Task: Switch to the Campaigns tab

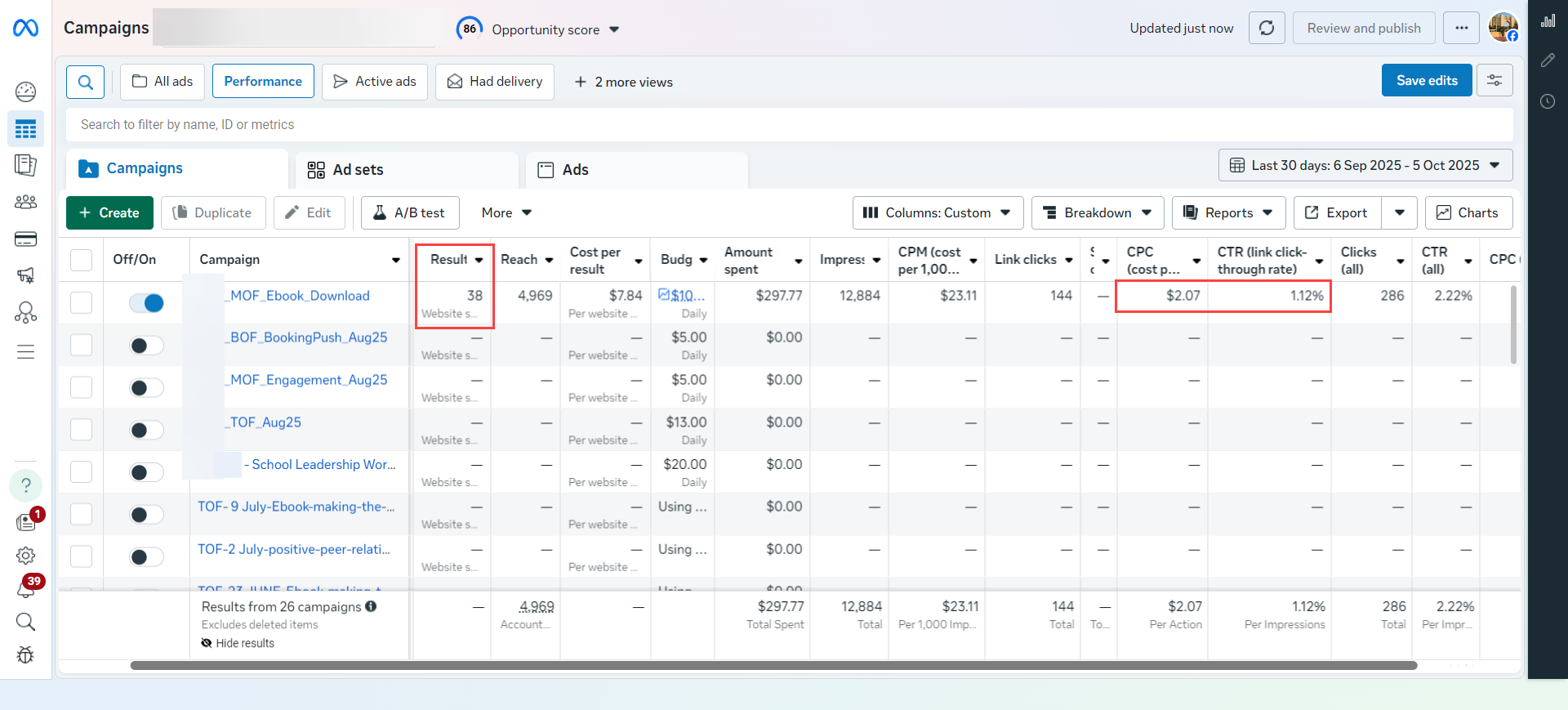Action: (x=177, y=168)
